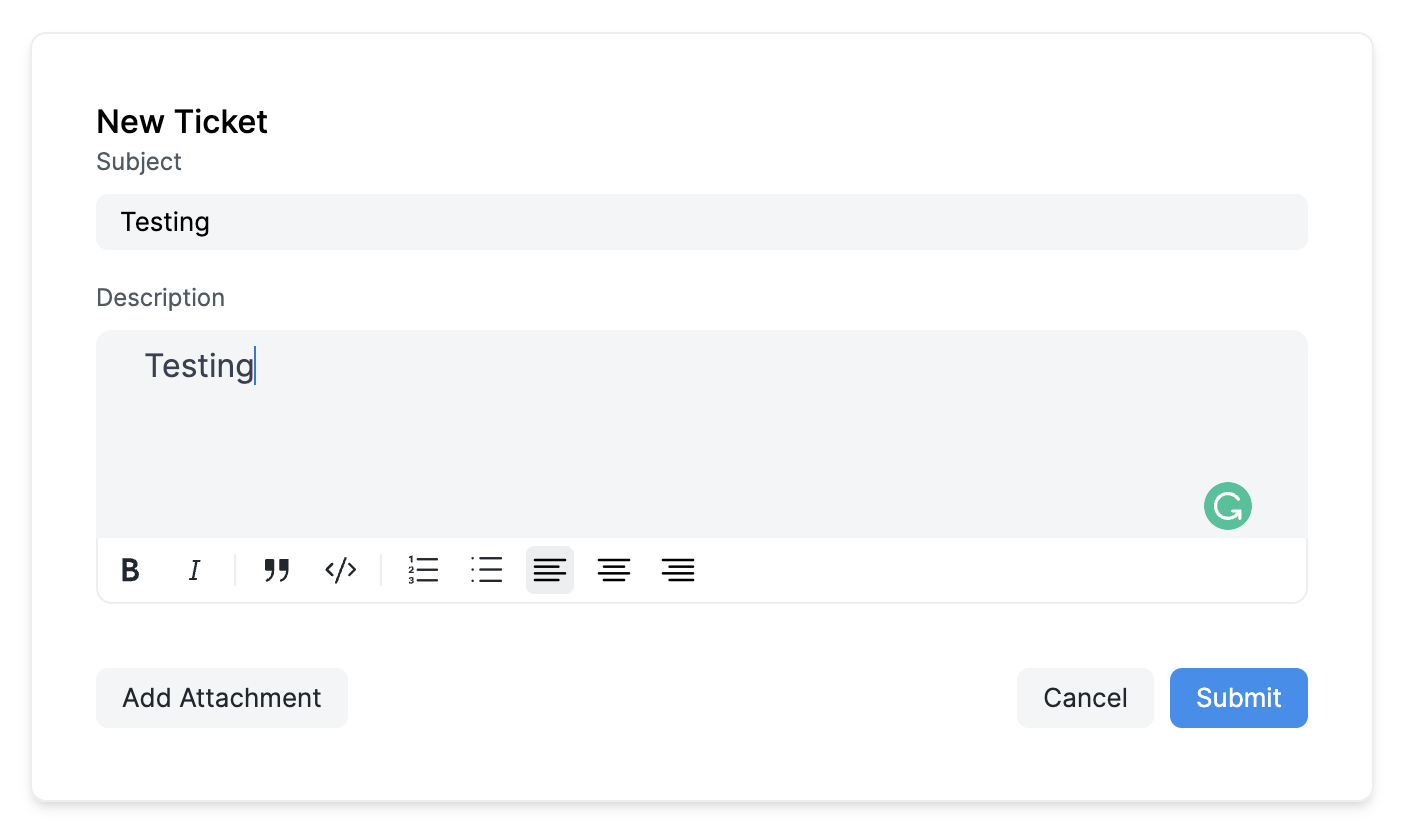
Task: Click the Subject input containing Testing
Action: [700, 221]
